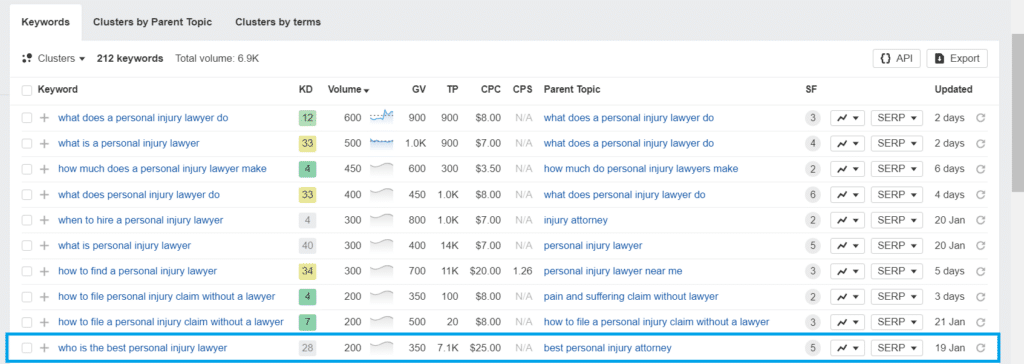Open the Clusters dropdown
The width and height of the screenshot is (1024, 364).
pyautogui.click(x=54, y=58)
